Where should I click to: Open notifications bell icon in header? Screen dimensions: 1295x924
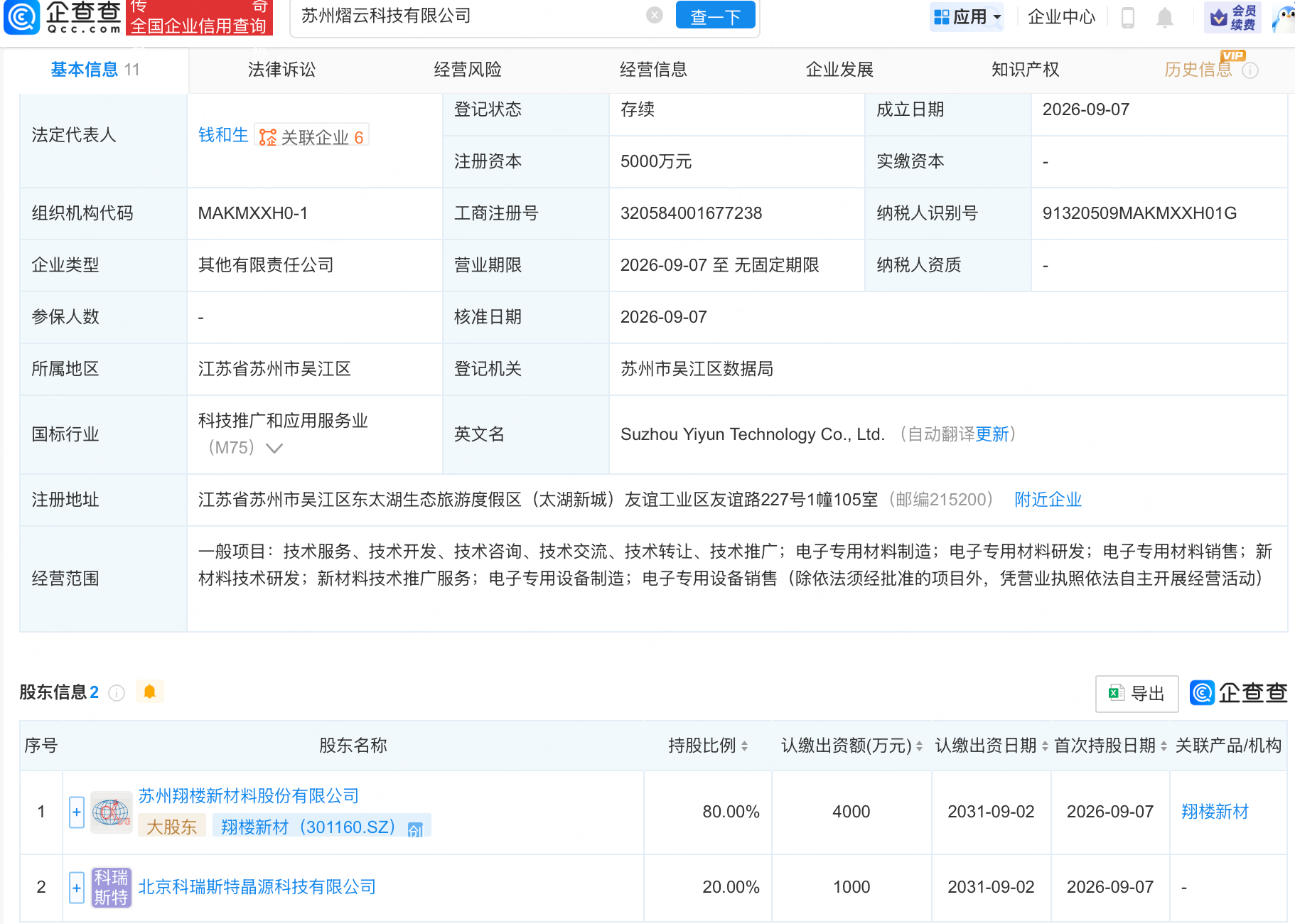(x=1164, y=17)
